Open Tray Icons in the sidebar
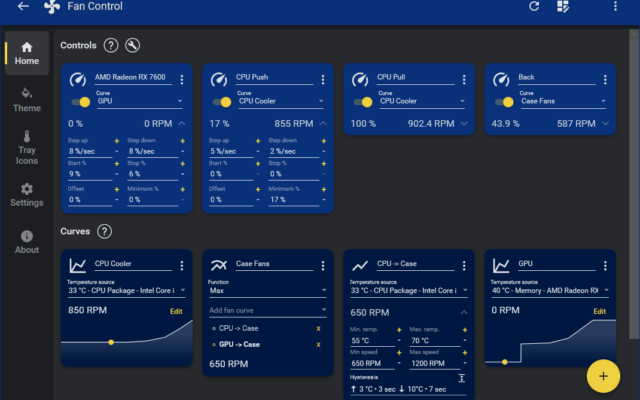 27,148
